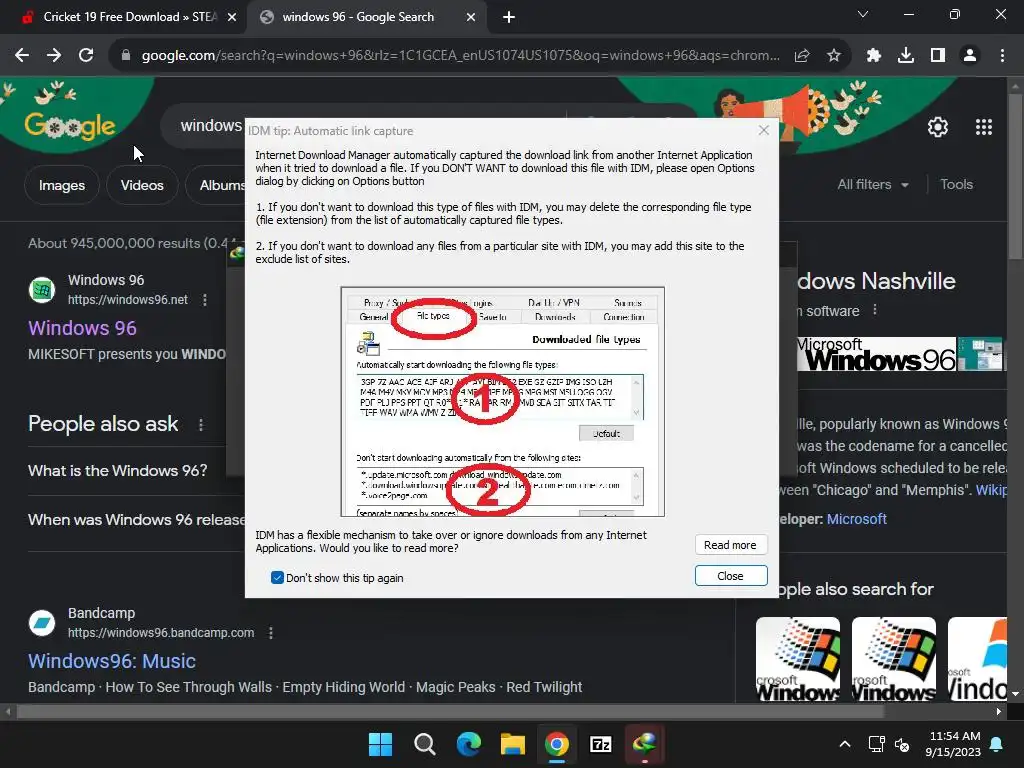Open Google homepage via doodle logo
The image size is (1024, 768).
[70, 125]
